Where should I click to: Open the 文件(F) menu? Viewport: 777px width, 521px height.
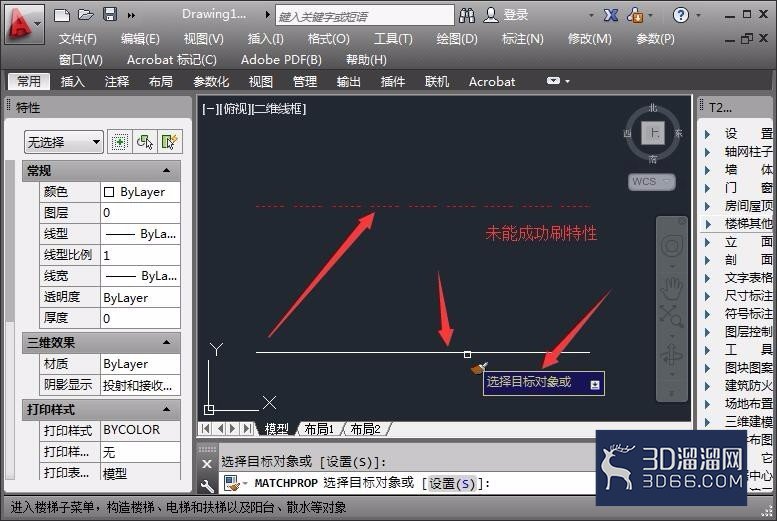78,39
